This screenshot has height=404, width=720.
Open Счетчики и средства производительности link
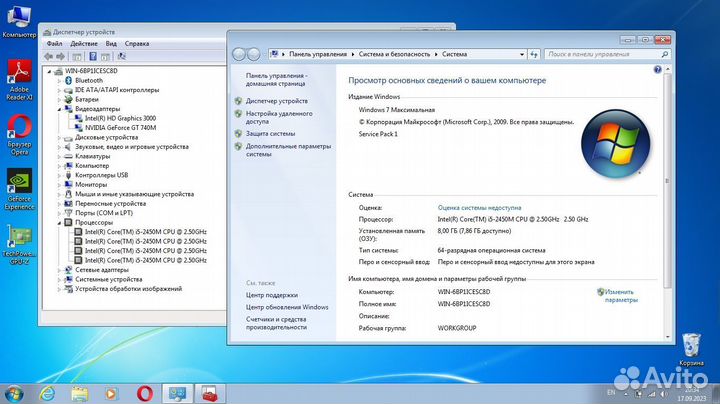276,323
